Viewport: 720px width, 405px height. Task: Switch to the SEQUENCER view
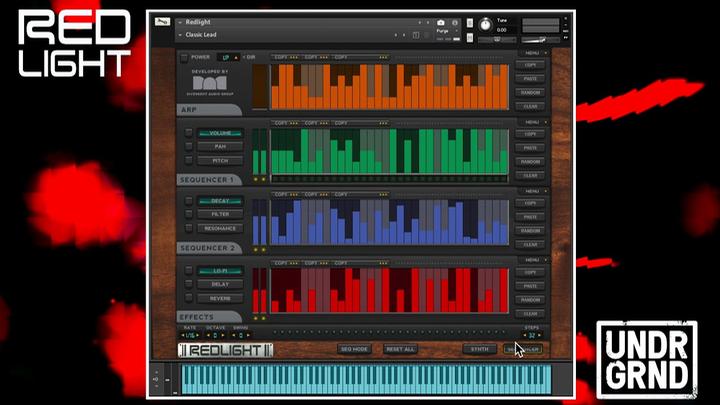click(523, 349)
